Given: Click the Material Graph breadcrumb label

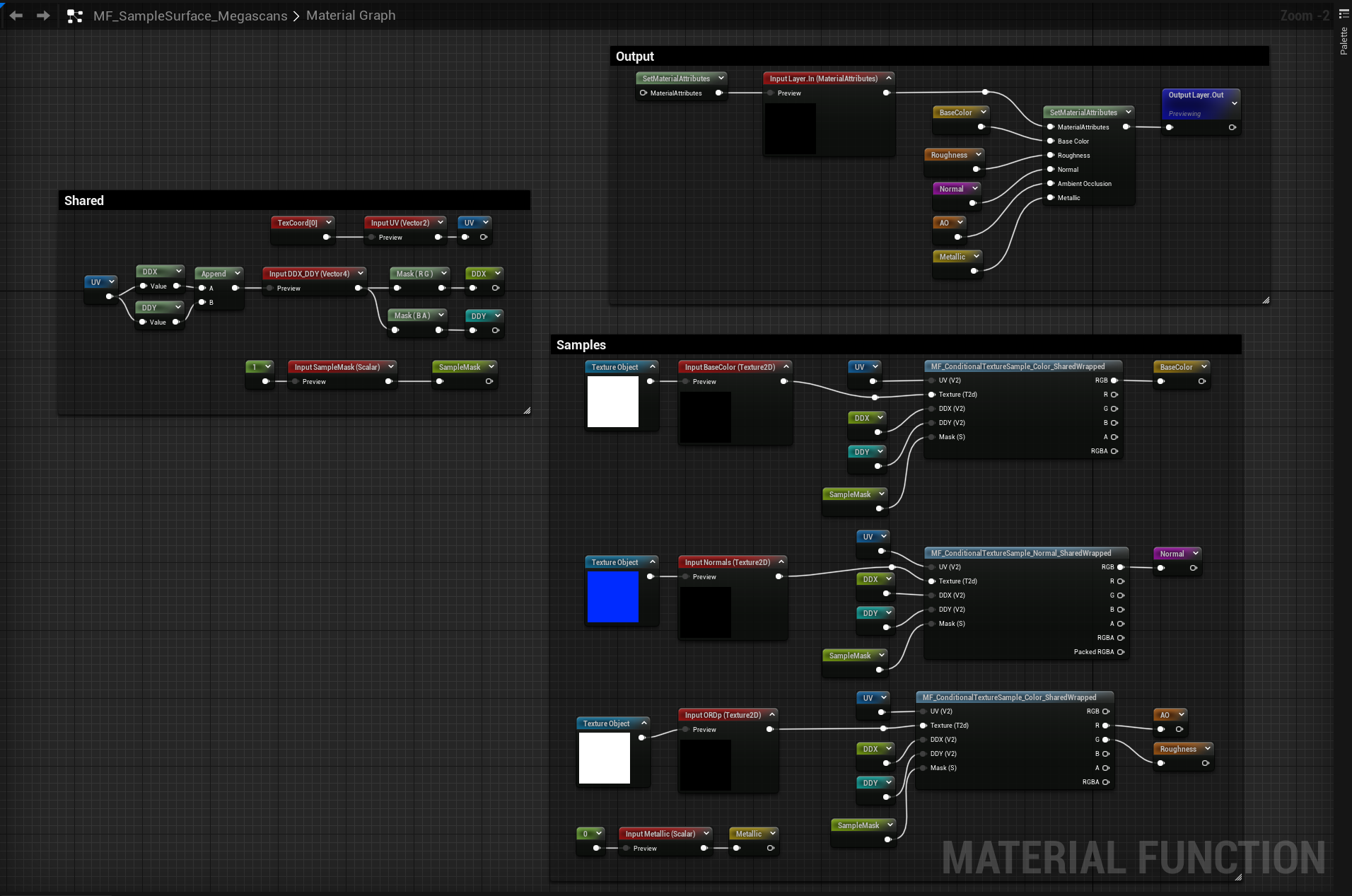Looking at the screenshot, I should click(351, 15).
